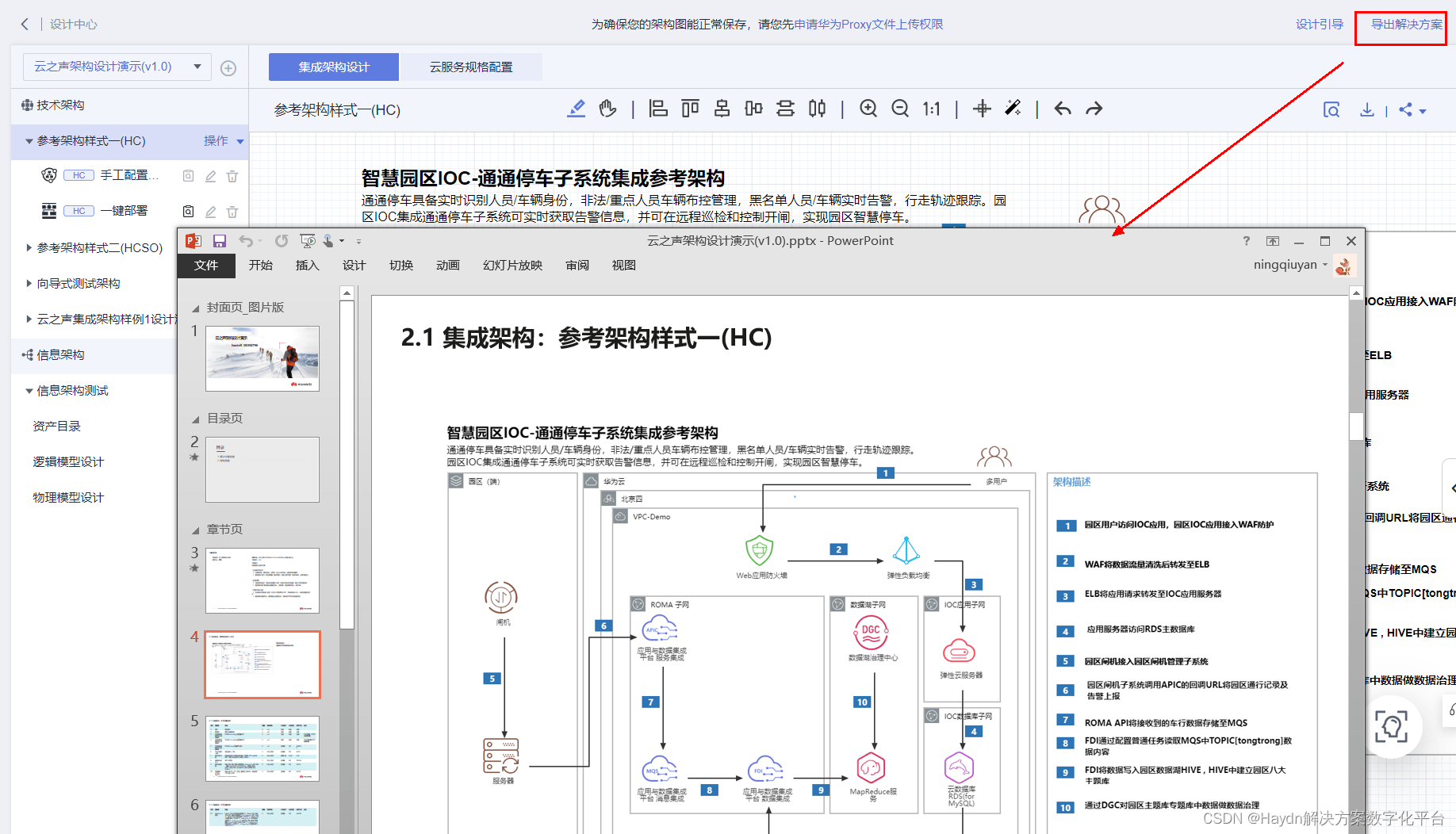Select slide 1 thumbnail in PowerPoint
The height and width of the screenshot is (834, 1456).
click(262, 358)
